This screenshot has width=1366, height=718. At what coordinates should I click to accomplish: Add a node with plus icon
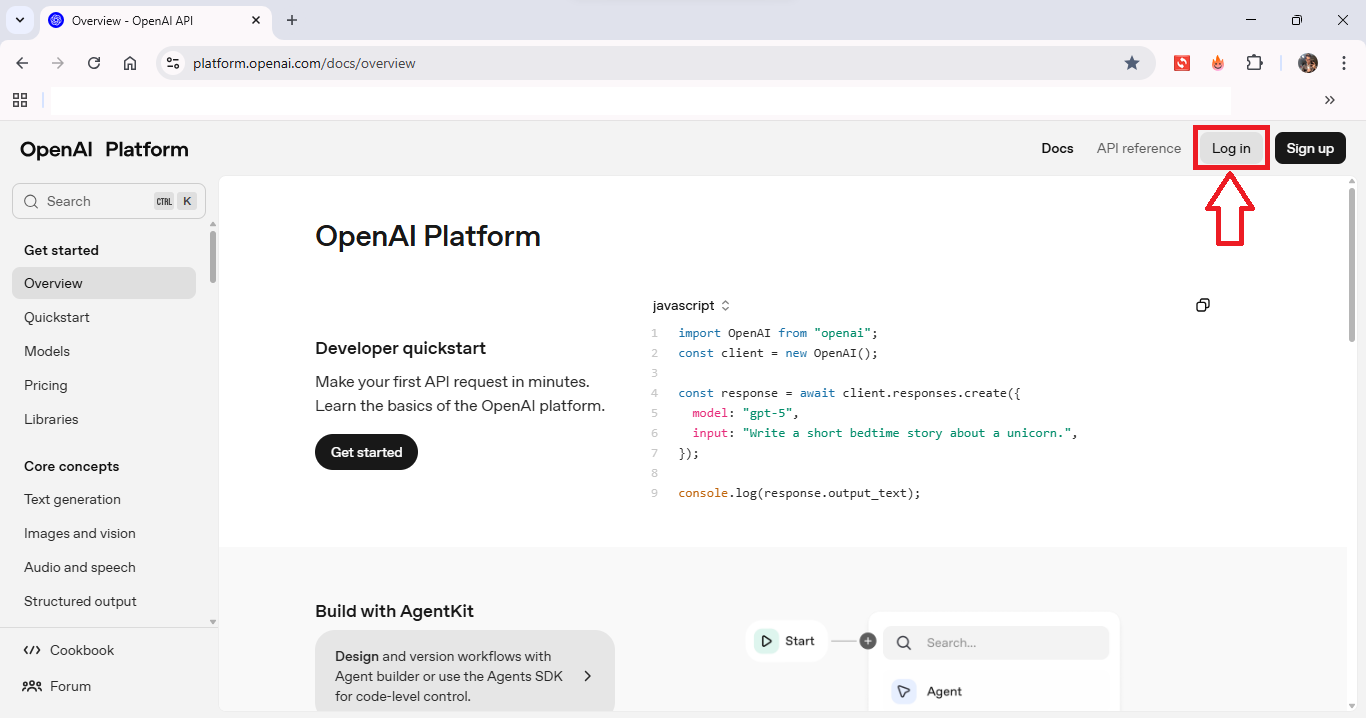[868, 641]
